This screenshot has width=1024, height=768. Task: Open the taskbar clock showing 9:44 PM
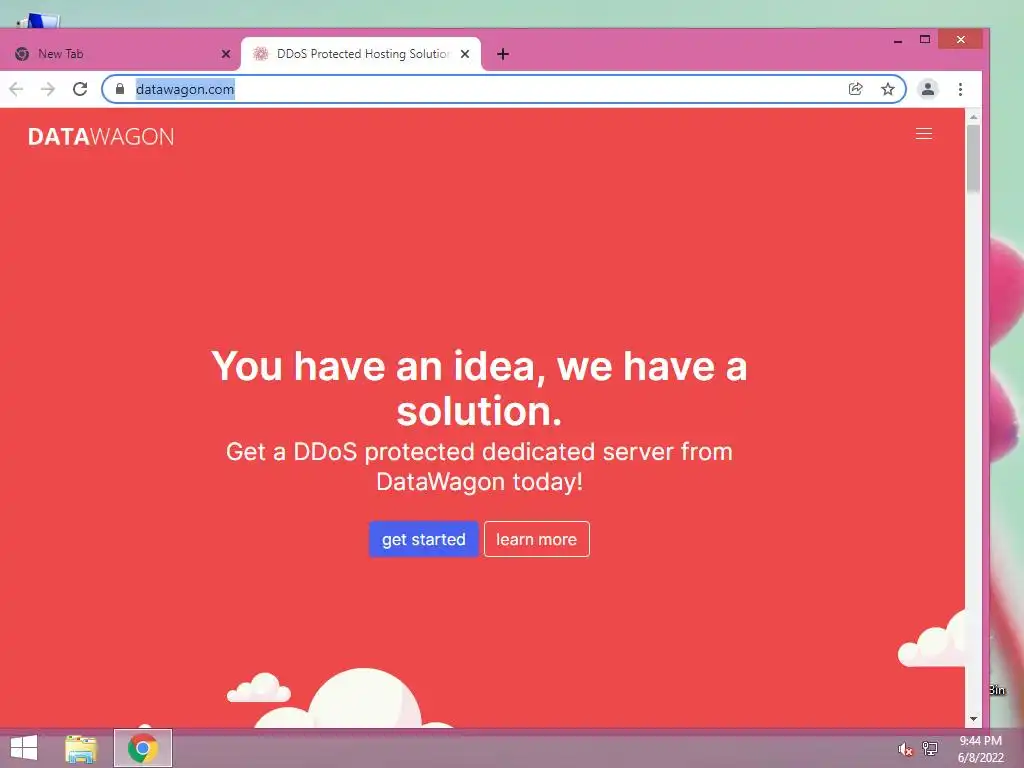coord(980,749)
